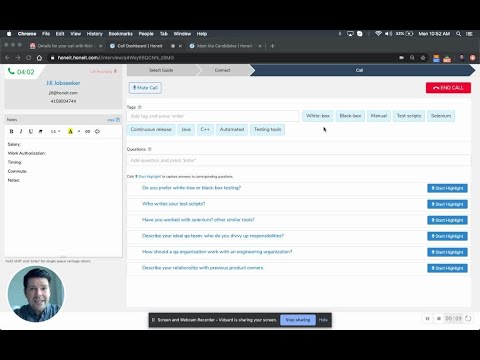Click the Automated tag
The image size is (480, 360).
[x=232, y=129]
